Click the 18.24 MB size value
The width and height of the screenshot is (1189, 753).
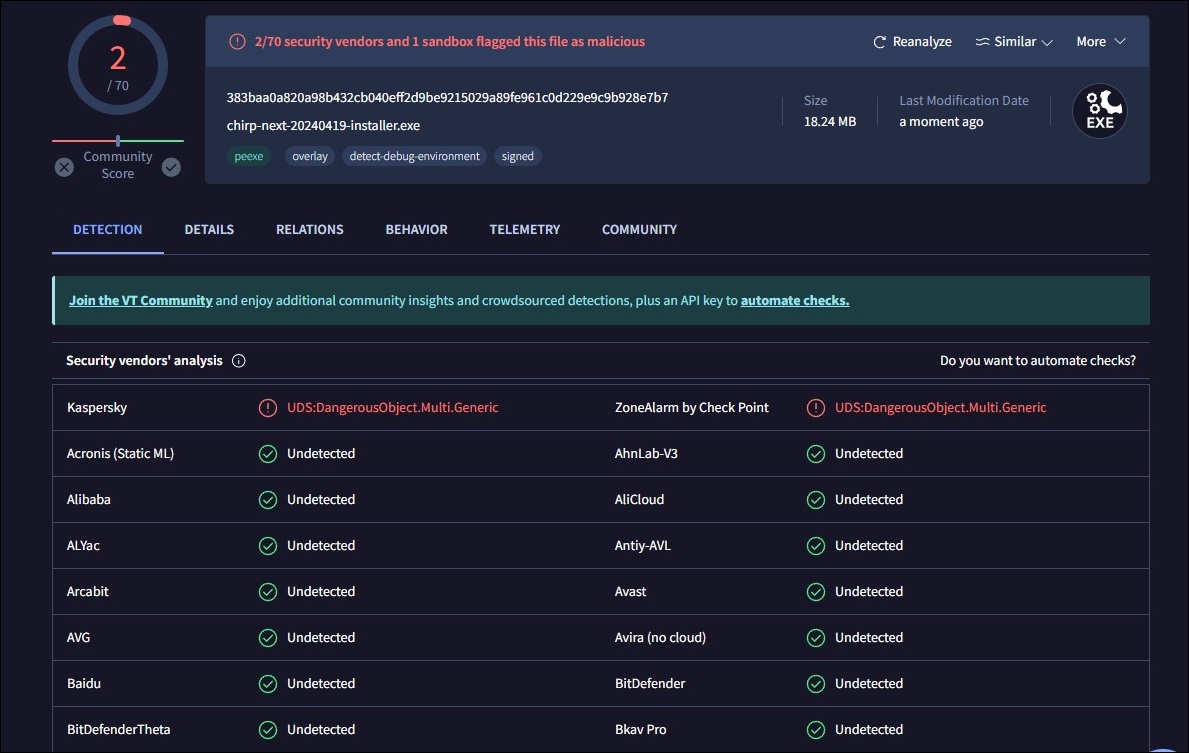coord(830,121)
